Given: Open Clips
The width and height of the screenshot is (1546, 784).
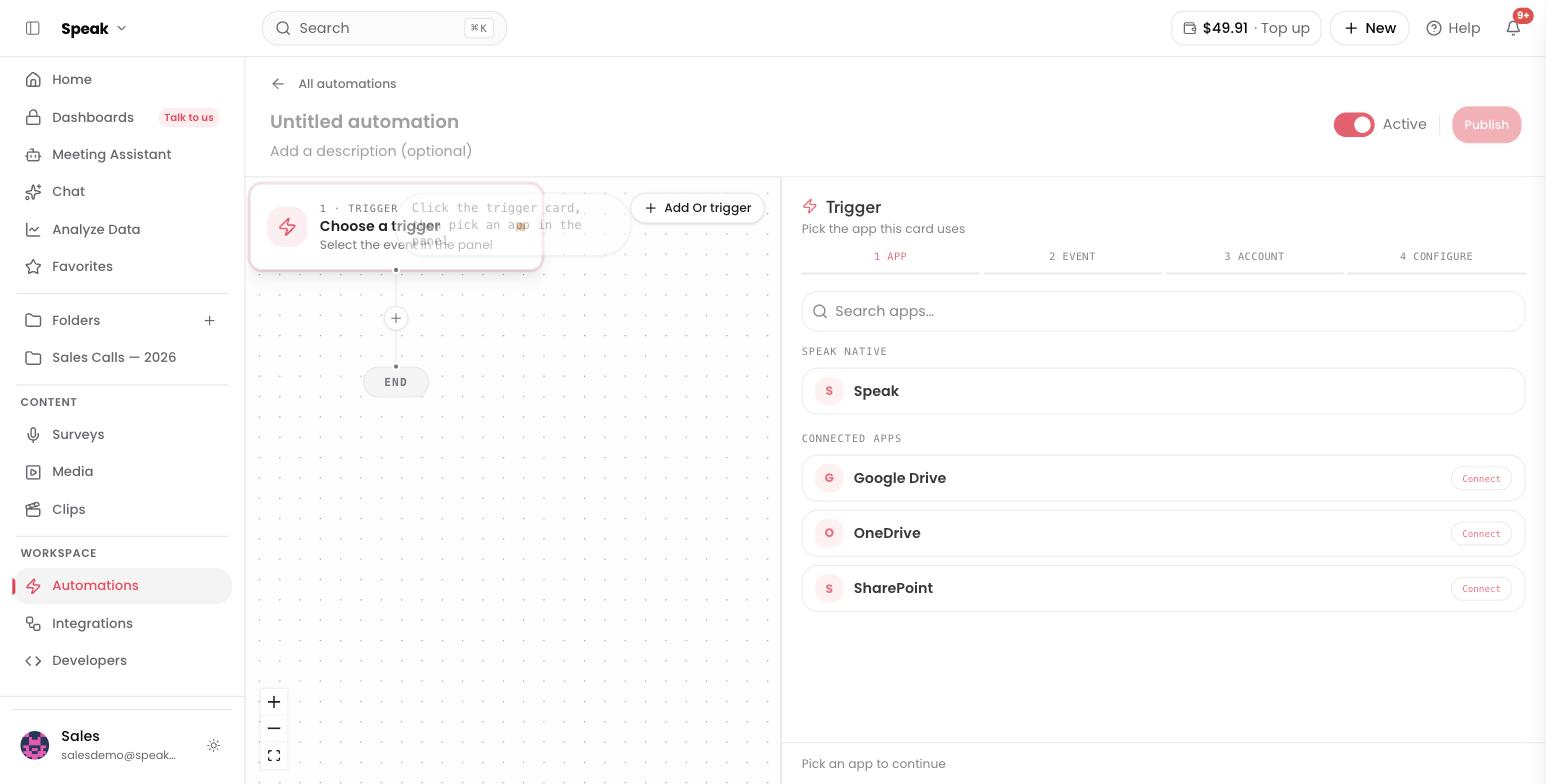Looking at the screenshot, I should coord(122,509).
